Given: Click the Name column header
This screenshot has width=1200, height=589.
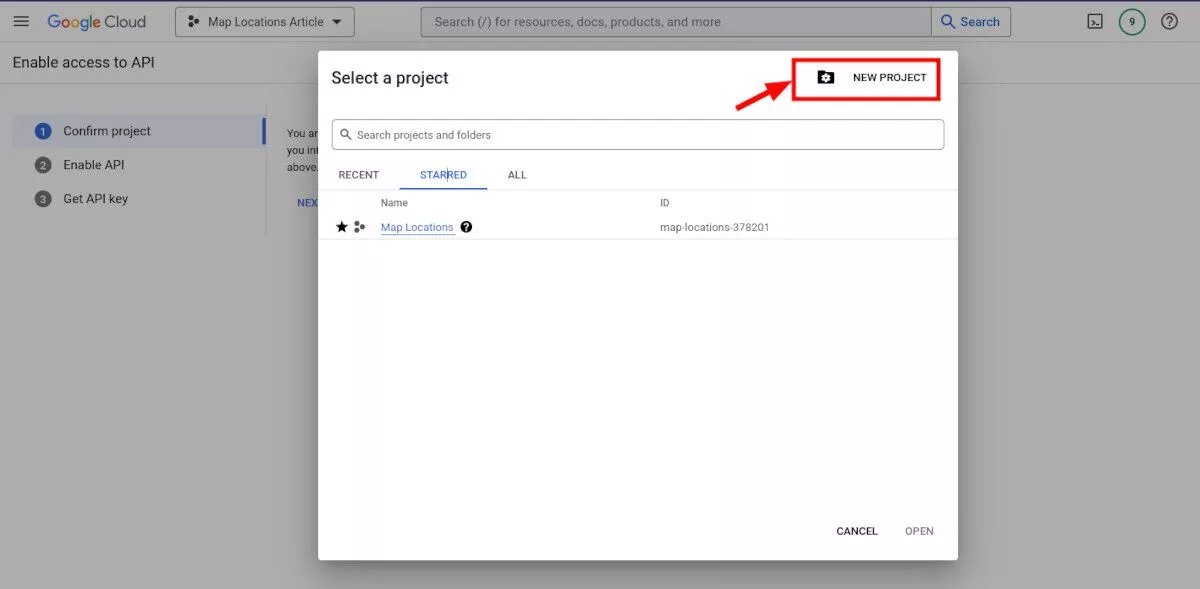Looking at the screenshot, I should [x=394, y=203].
